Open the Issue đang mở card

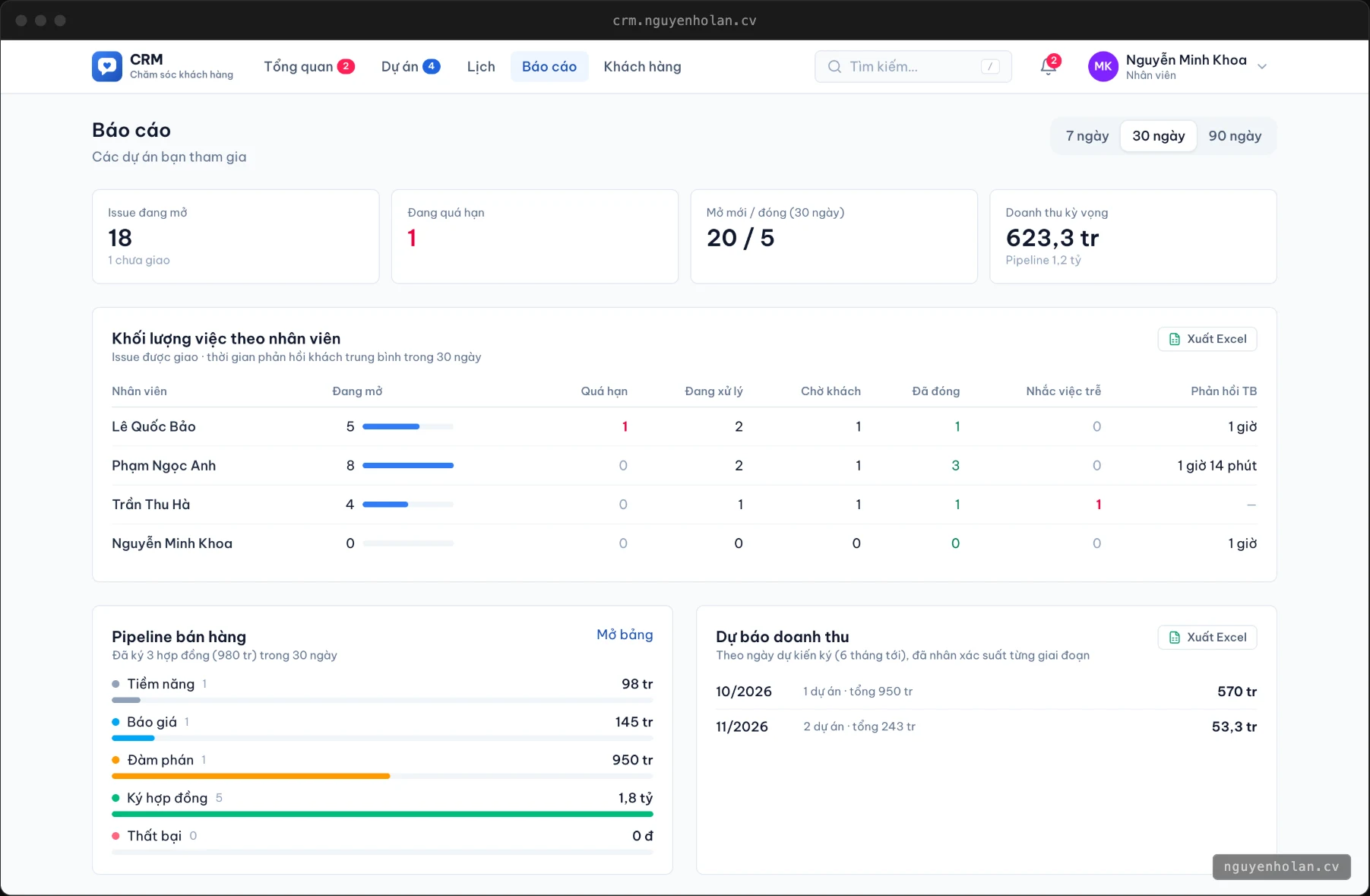click(x=236, y=236)
